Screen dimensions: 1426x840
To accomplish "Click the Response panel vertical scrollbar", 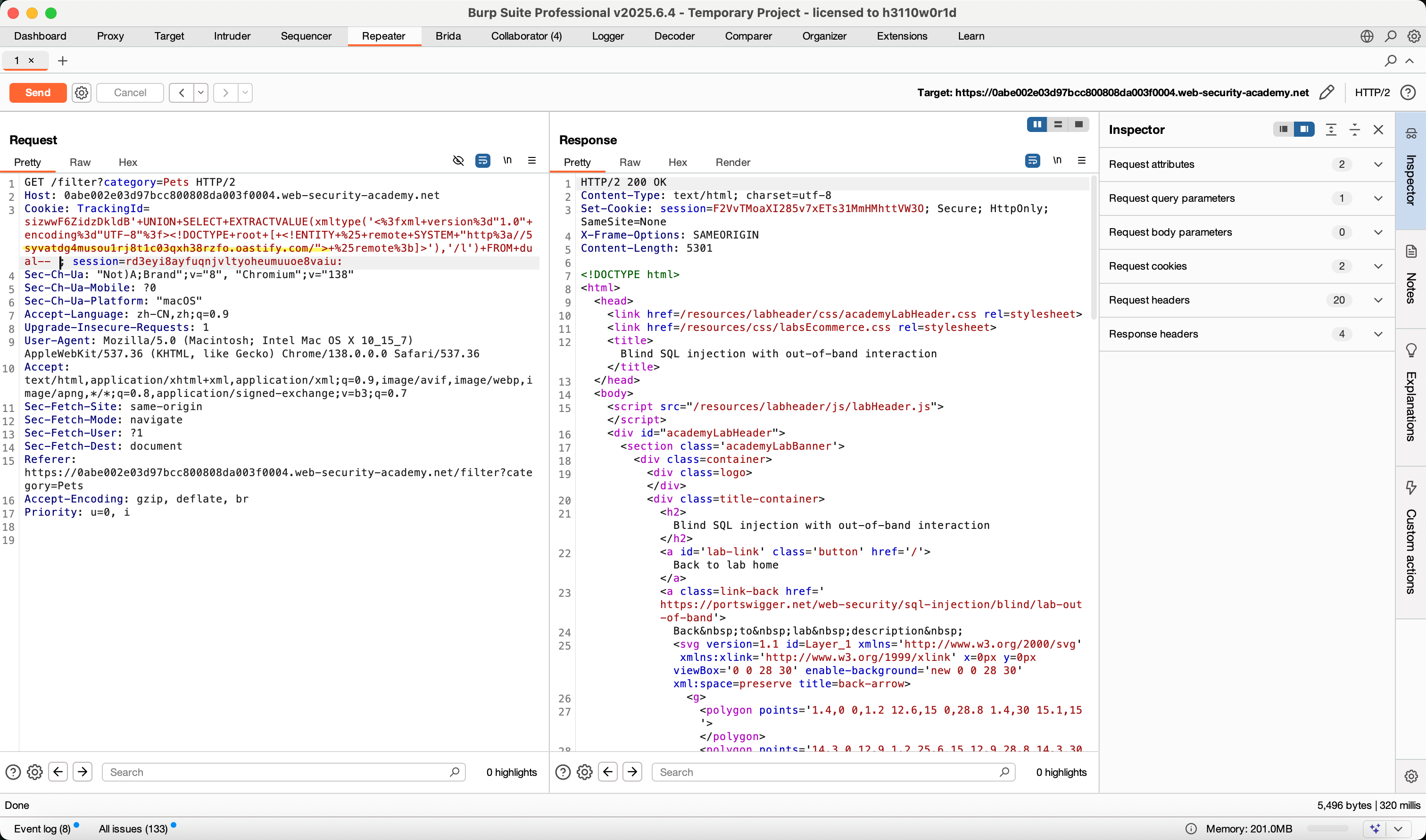I will coord(1093,249).
